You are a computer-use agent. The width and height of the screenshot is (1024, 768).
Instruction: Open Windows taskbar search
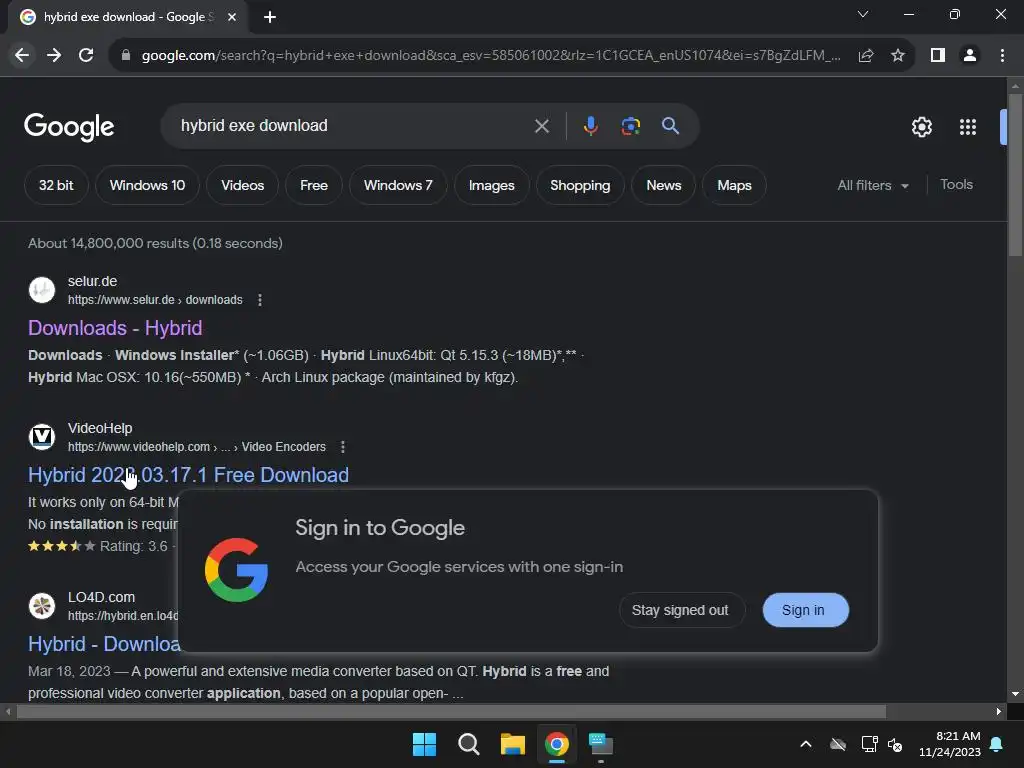(468, 744)
